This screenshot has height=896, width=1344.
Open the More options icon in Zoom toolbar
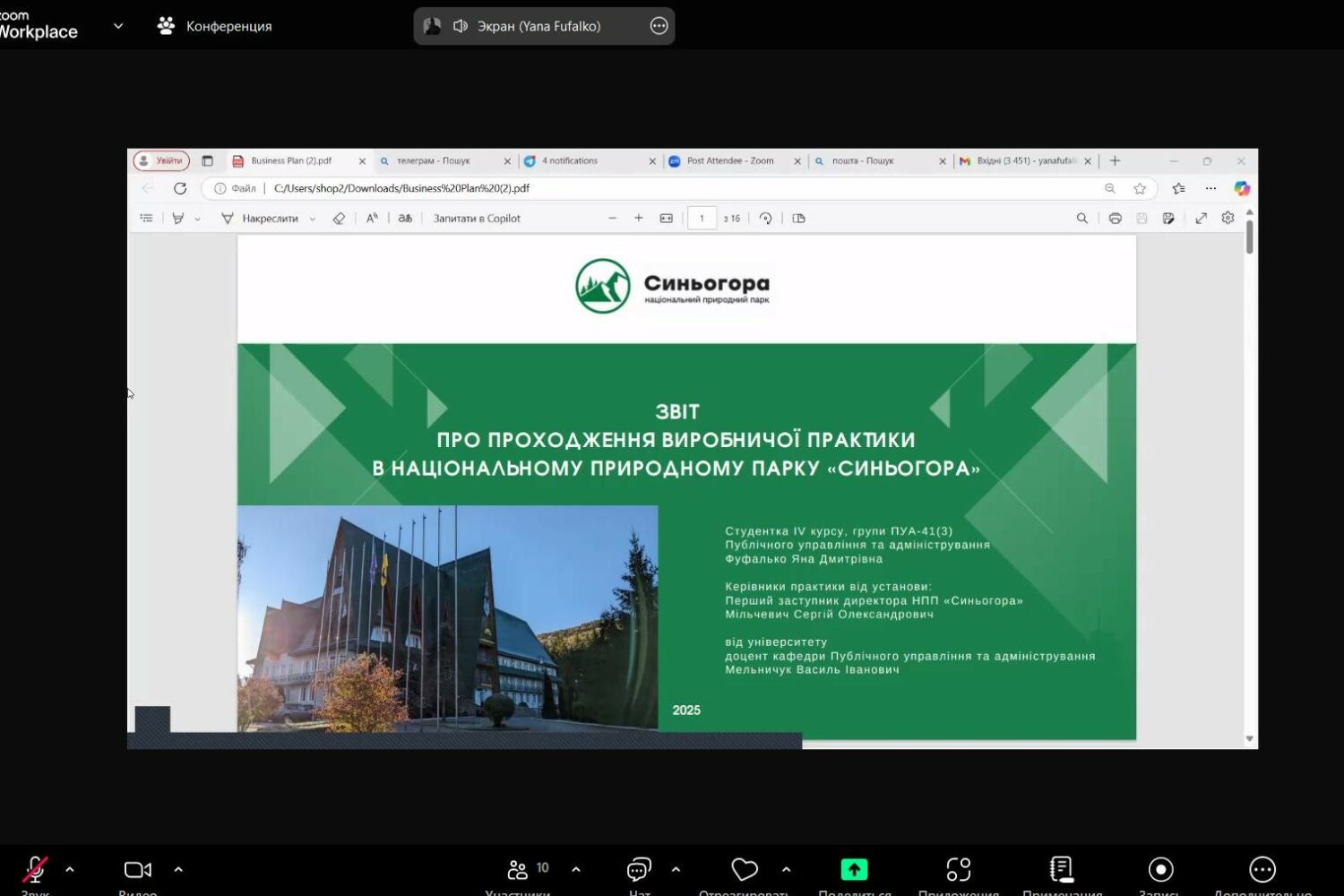coord(1262,870)
